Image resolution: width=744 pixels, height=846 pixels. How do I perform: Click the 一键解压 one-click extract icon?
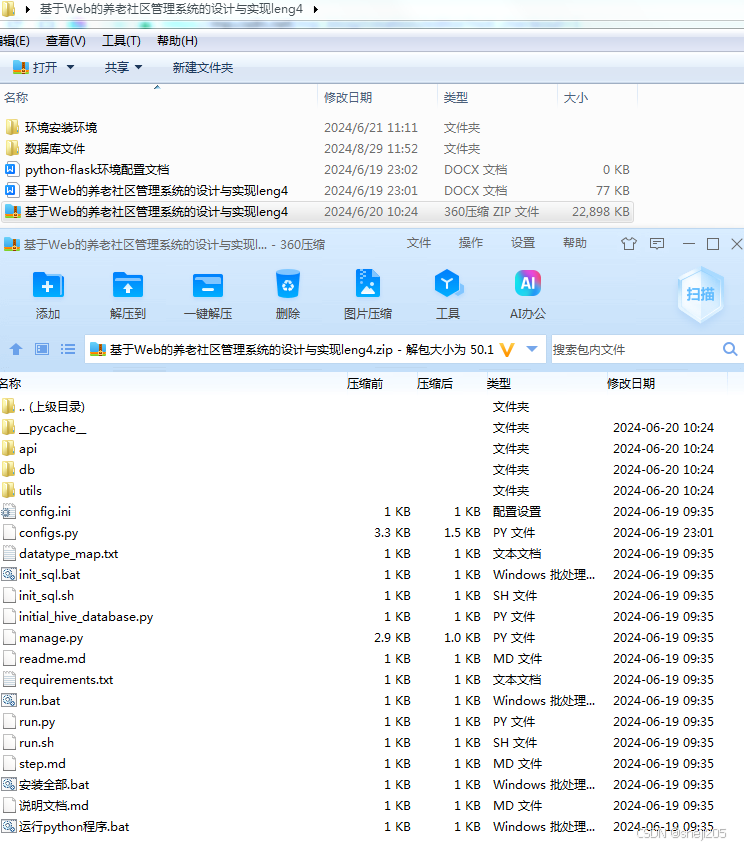[208, 285]
